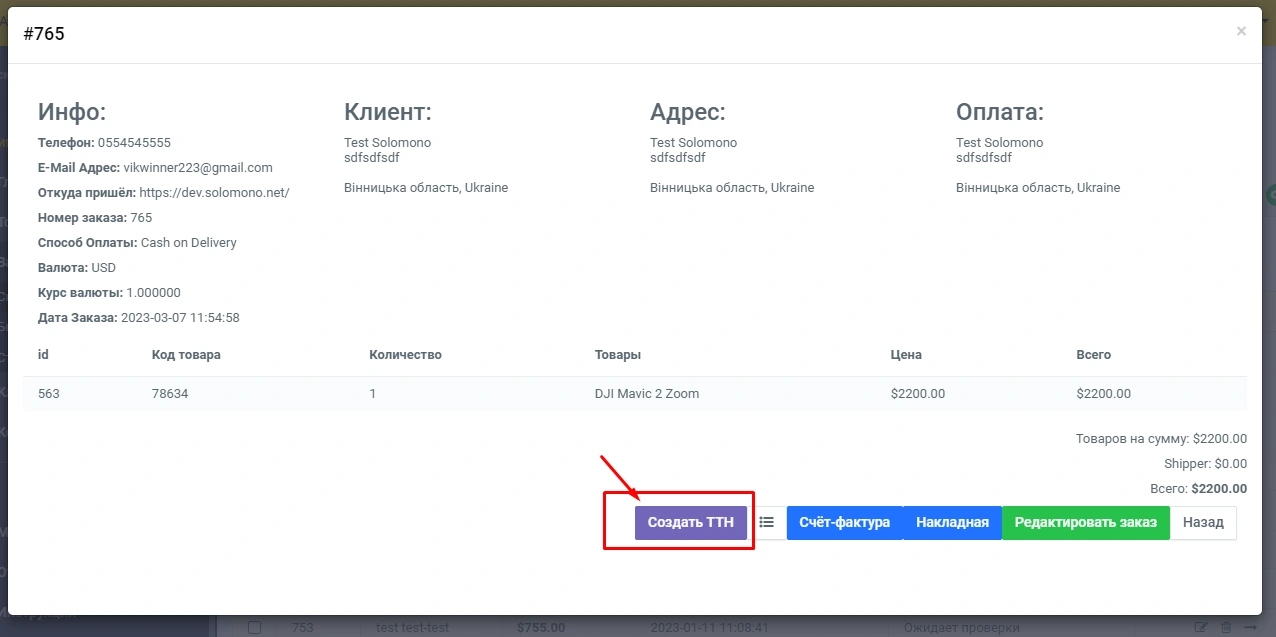Tick the checkbox for order row 753
Image resolution: width=1276 pixels, height=637 pixels.
[254, 628]
